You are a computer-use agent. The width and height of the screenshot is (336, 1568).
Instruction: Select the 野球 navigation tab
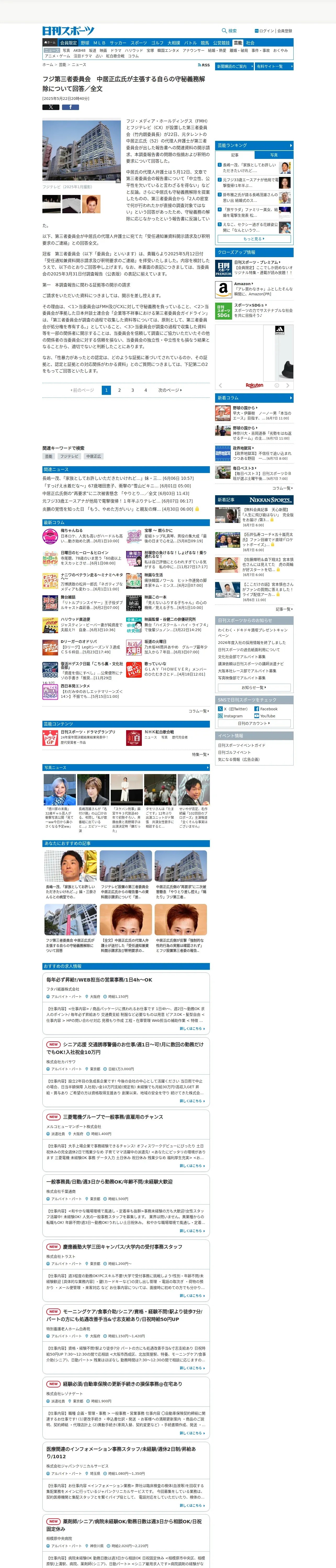coord(85,43)
